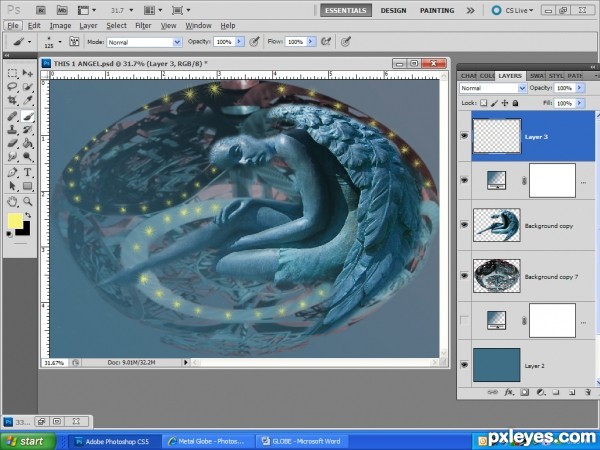Hide the Layer 2 layer

tap(464, 365)
